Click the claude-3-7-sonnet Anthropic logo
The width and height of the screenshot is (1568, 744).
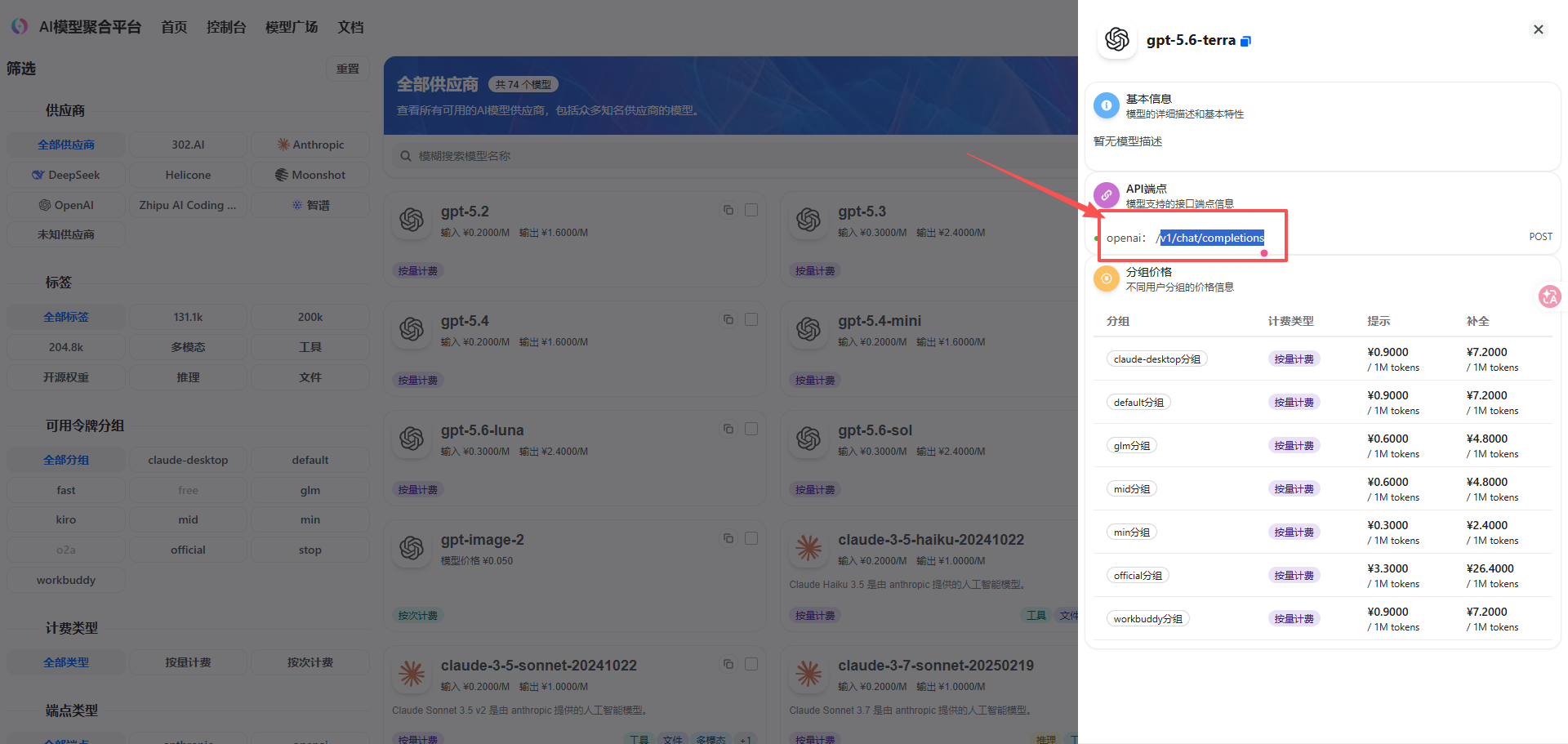(808, 674)
